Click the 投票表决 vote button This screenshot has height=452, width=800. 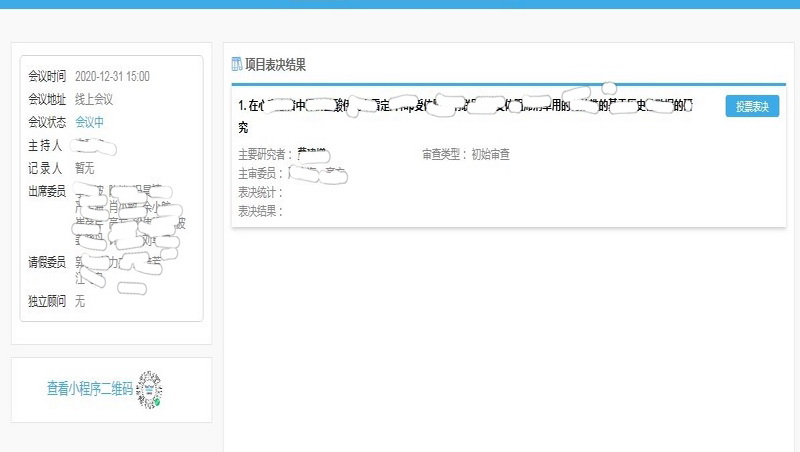coord(752,106)
